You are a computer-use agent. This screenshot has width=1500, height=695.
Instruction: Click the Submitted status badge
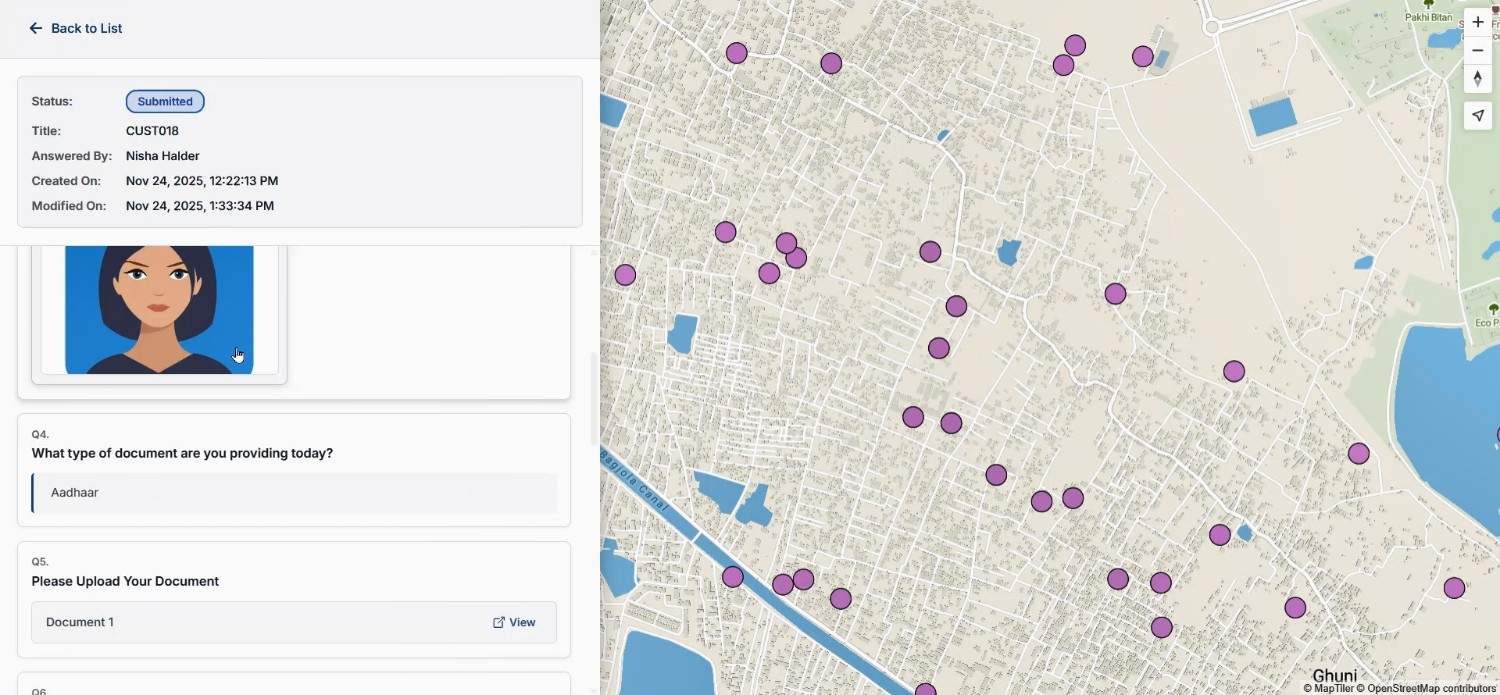pyautogui.click(x=164, y=101)
